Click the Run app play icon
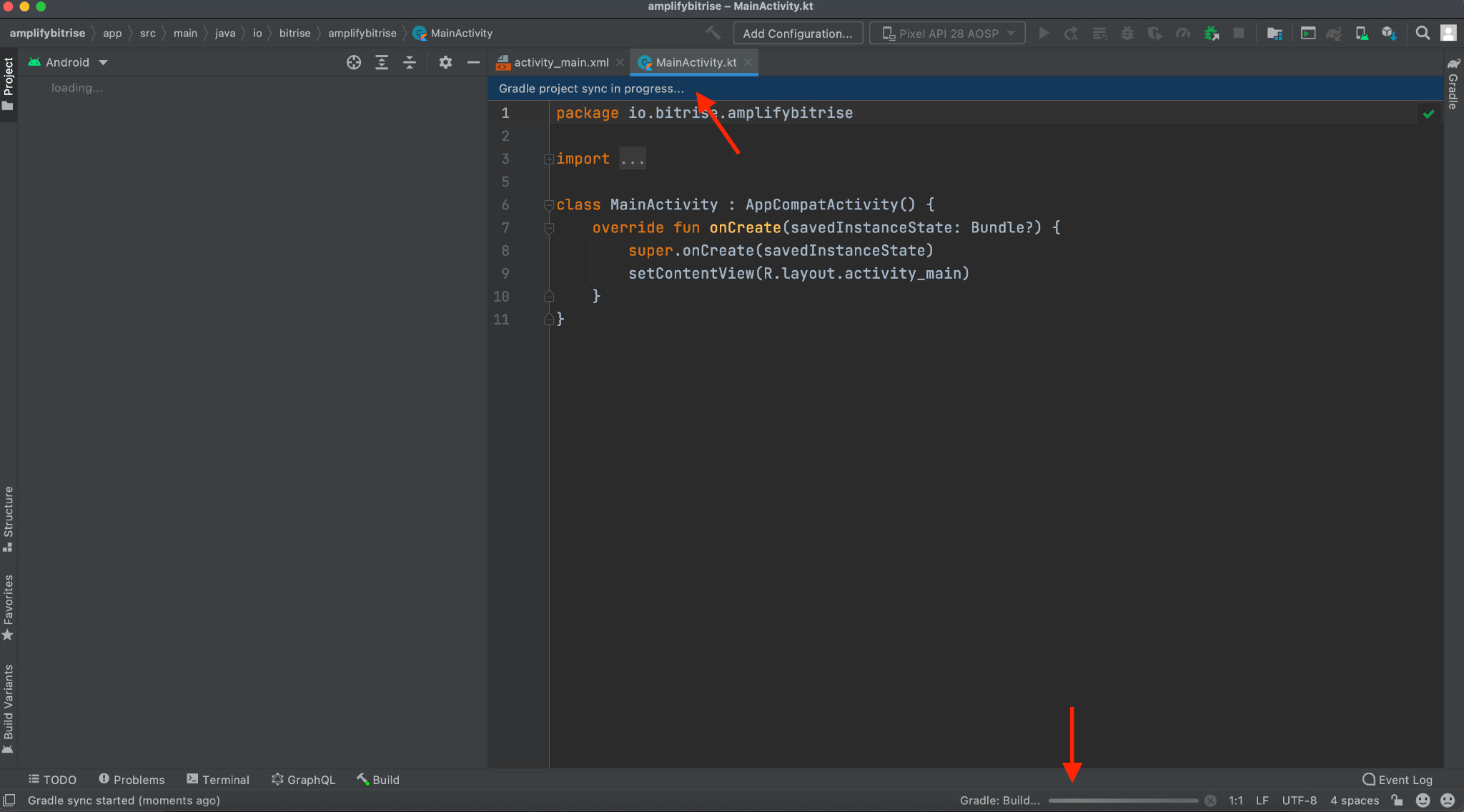Viewport: 1464px width, 812px height. (x=1044, y=33)
